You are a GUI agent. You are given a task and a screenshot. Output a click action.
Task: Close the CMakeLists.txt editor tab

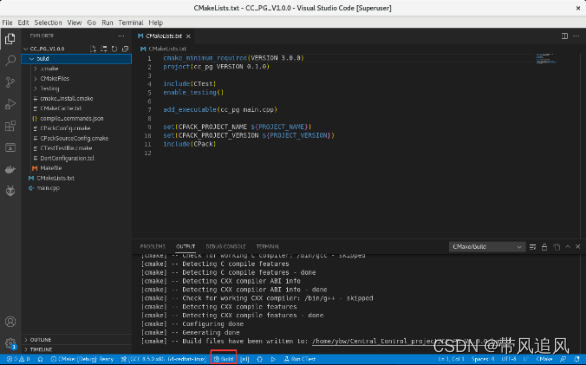coord(188,36)
